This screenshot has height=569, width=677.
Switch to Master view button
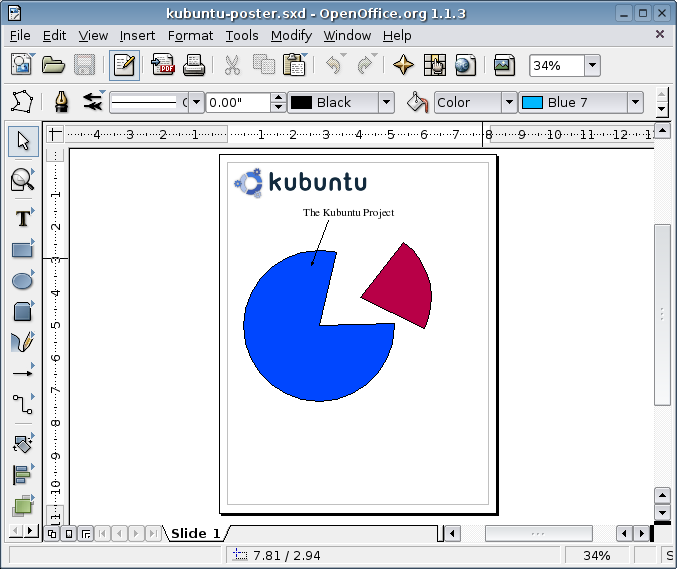[x=69, y=534]
